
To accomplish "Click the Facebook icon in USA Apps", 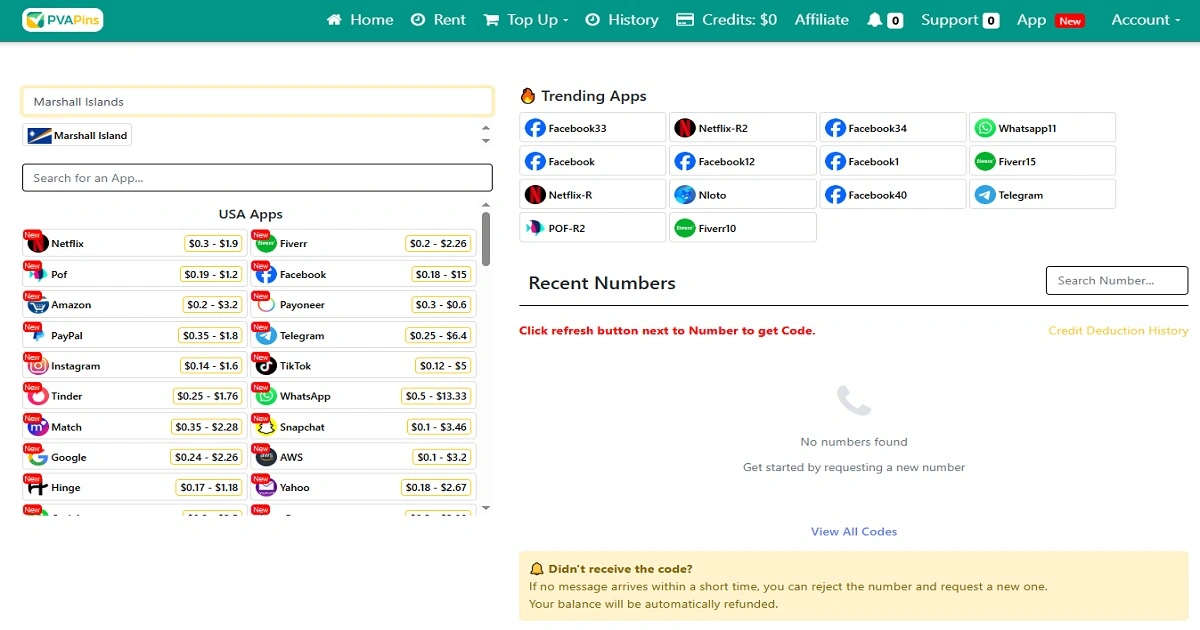I will (x=266, y=274).
